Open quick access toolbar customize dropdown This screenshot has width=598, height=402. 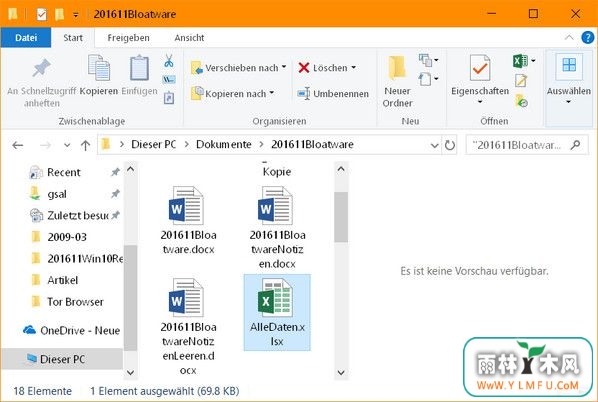tap(76, 15)
